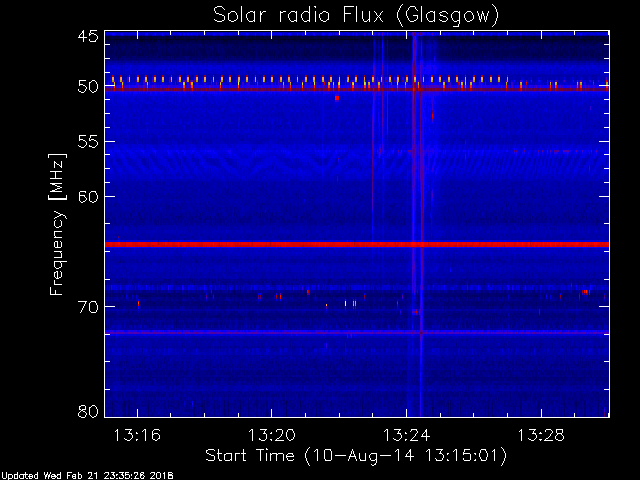
Task: Click the 80 frequency tick label
Action: [88, 411]
